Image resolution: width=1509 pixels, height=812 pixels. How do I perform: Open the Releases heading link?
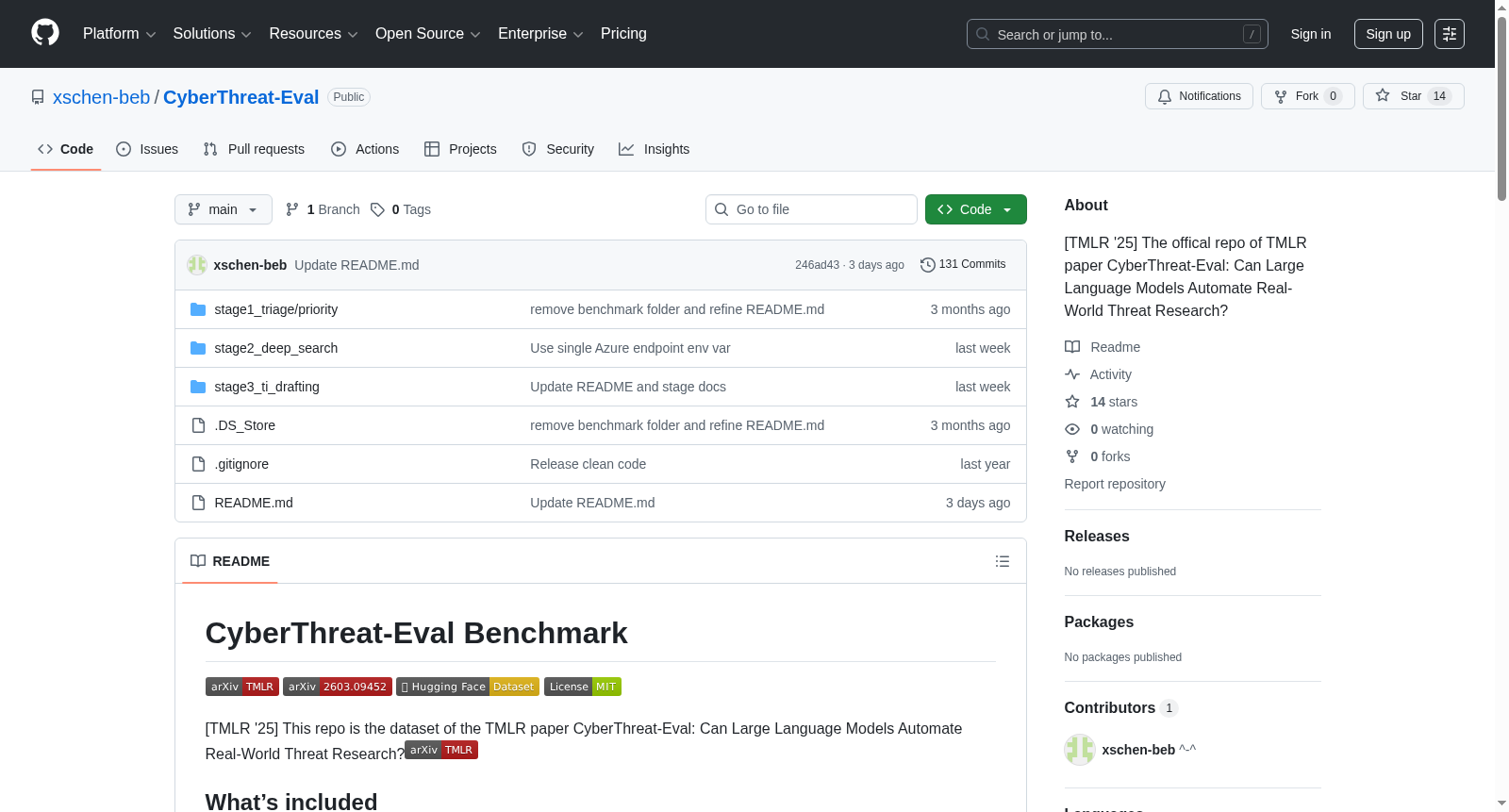point(1097,536)
